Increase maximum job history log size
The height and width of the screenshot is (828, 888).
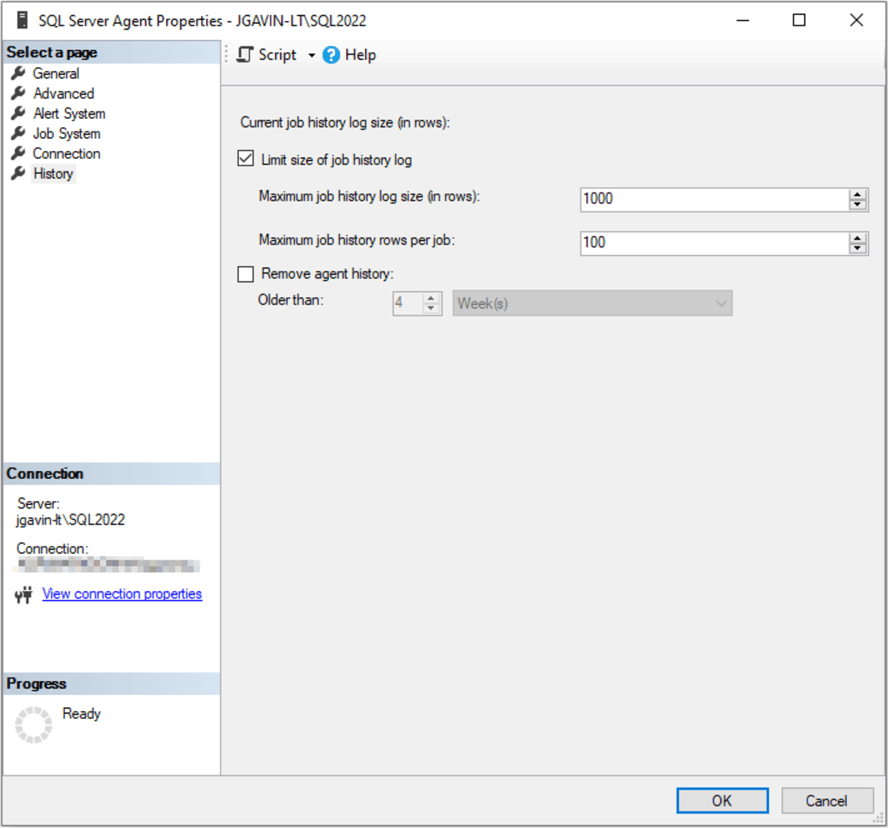point(857,193)
